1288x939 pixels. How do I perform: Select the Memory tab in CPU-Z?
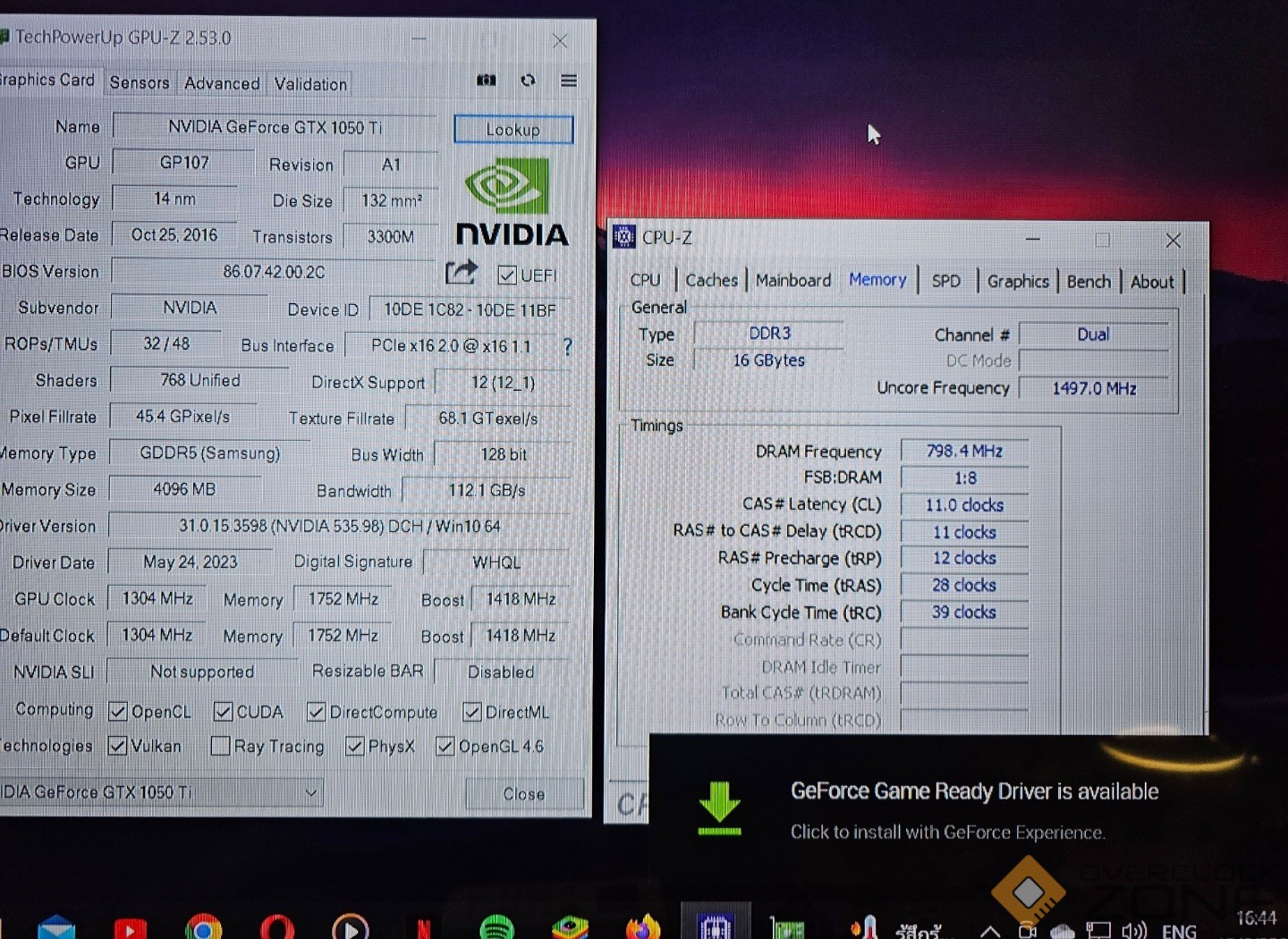tap(877, 280)
